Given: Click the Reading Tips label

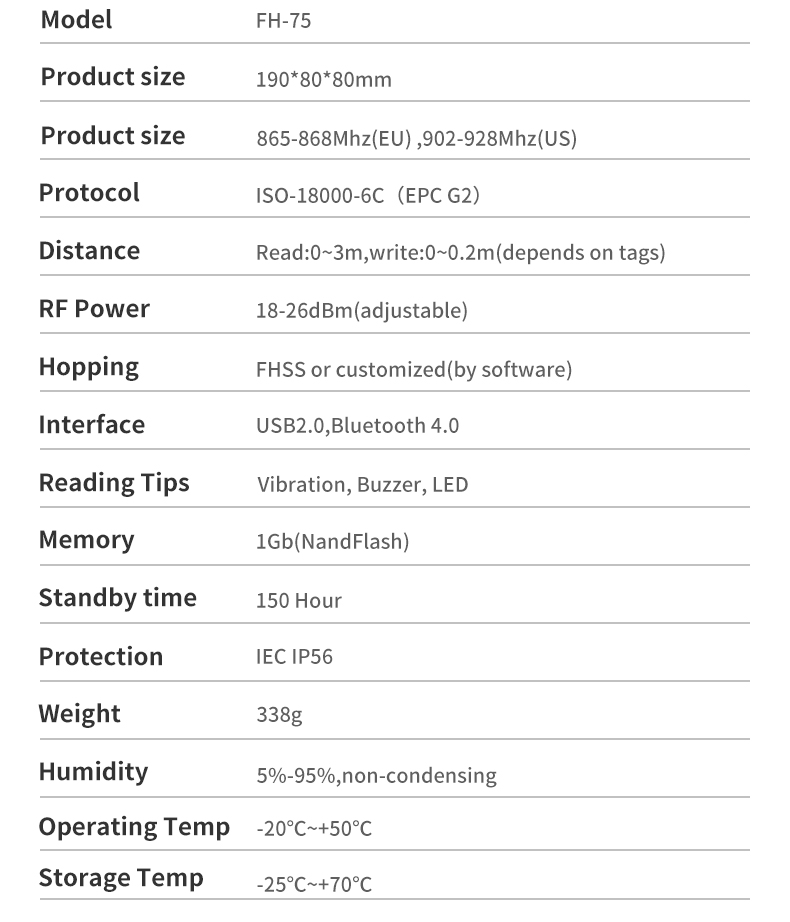Looking at the screenshot, I should click(114, 483).
